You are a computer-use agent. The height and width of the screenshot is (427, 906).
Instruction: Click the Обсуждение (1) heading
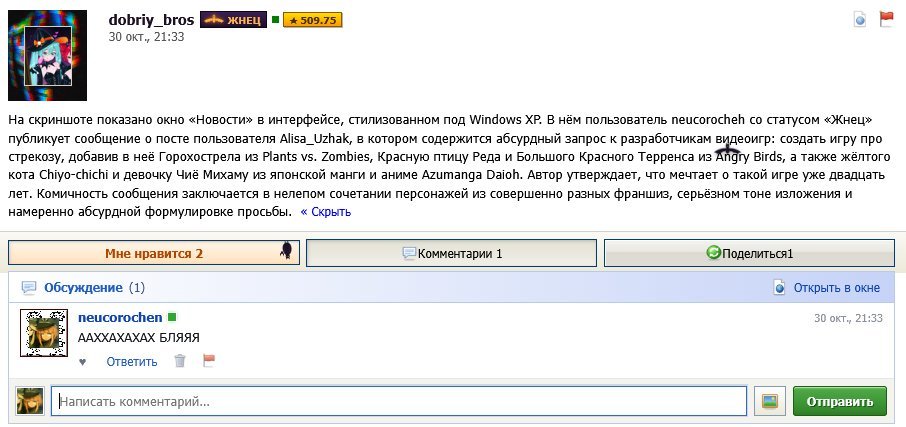click(x=95, y=288)
